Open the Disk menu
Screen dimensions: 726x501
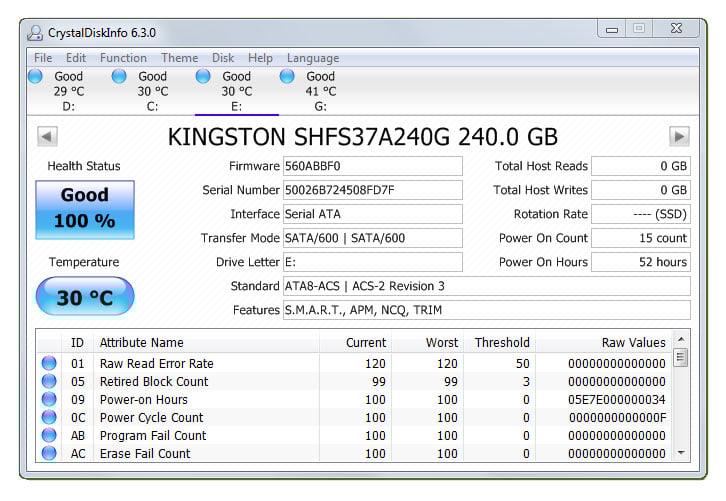223,58
